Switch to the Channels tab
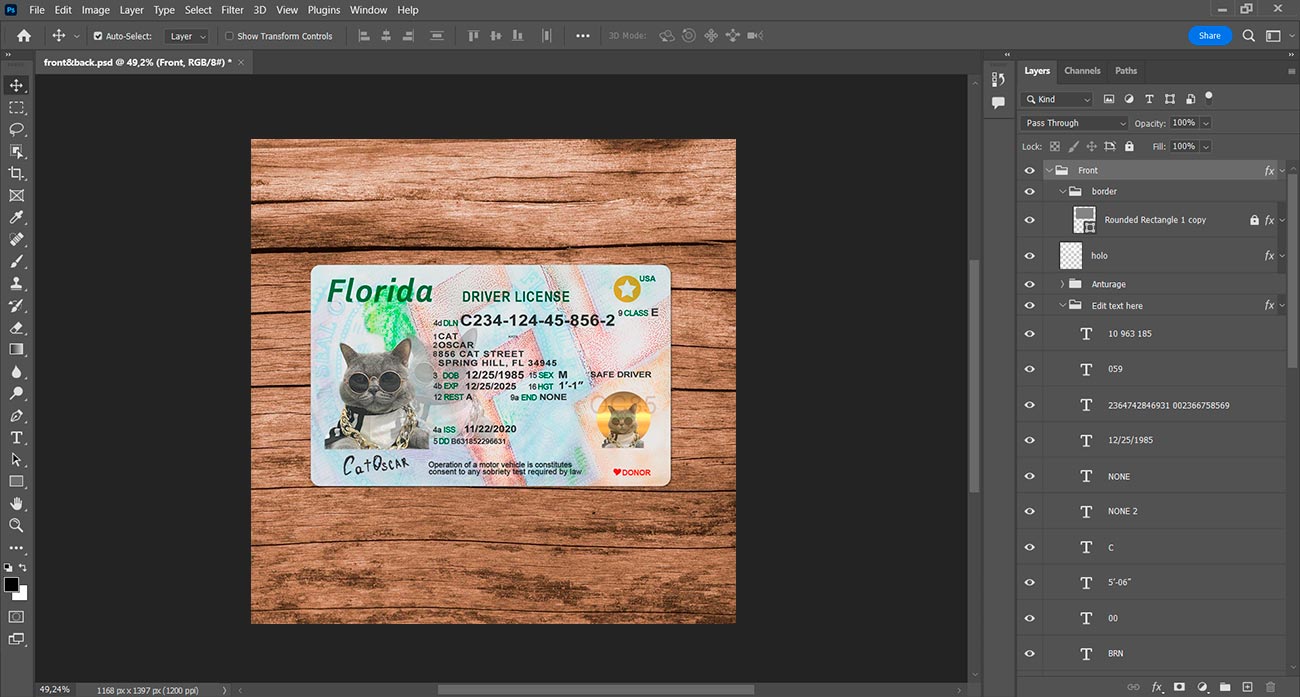Image resolution: width=1300 pixels, height=697 pixels. pos(1082,71)
